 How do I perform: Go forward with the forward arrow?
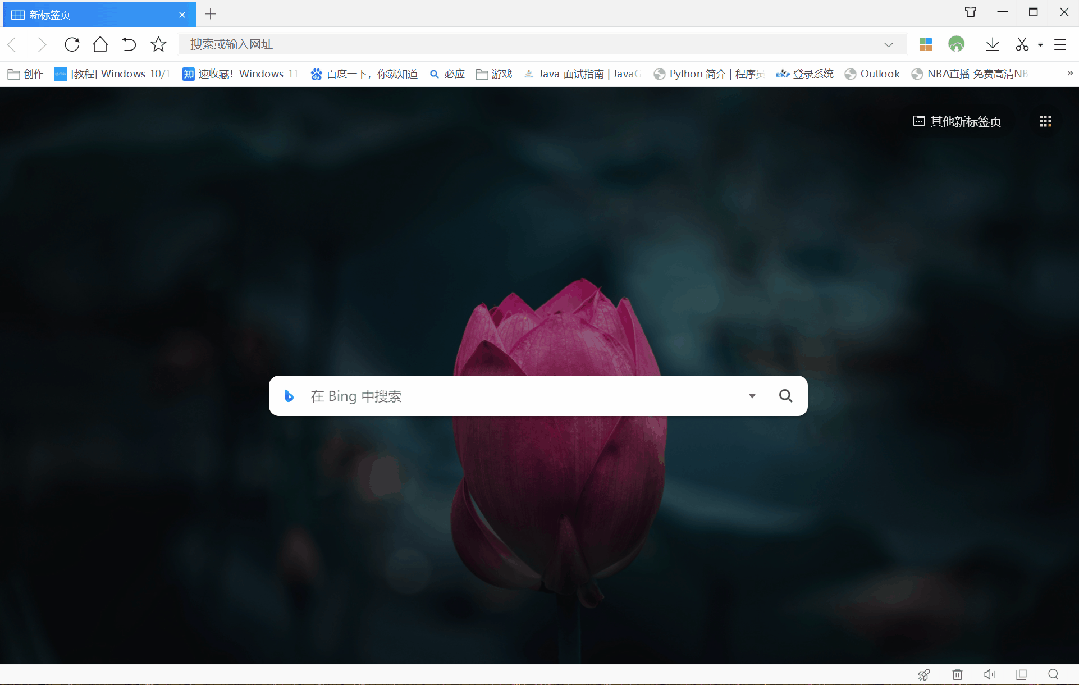[x=41, y=45]
